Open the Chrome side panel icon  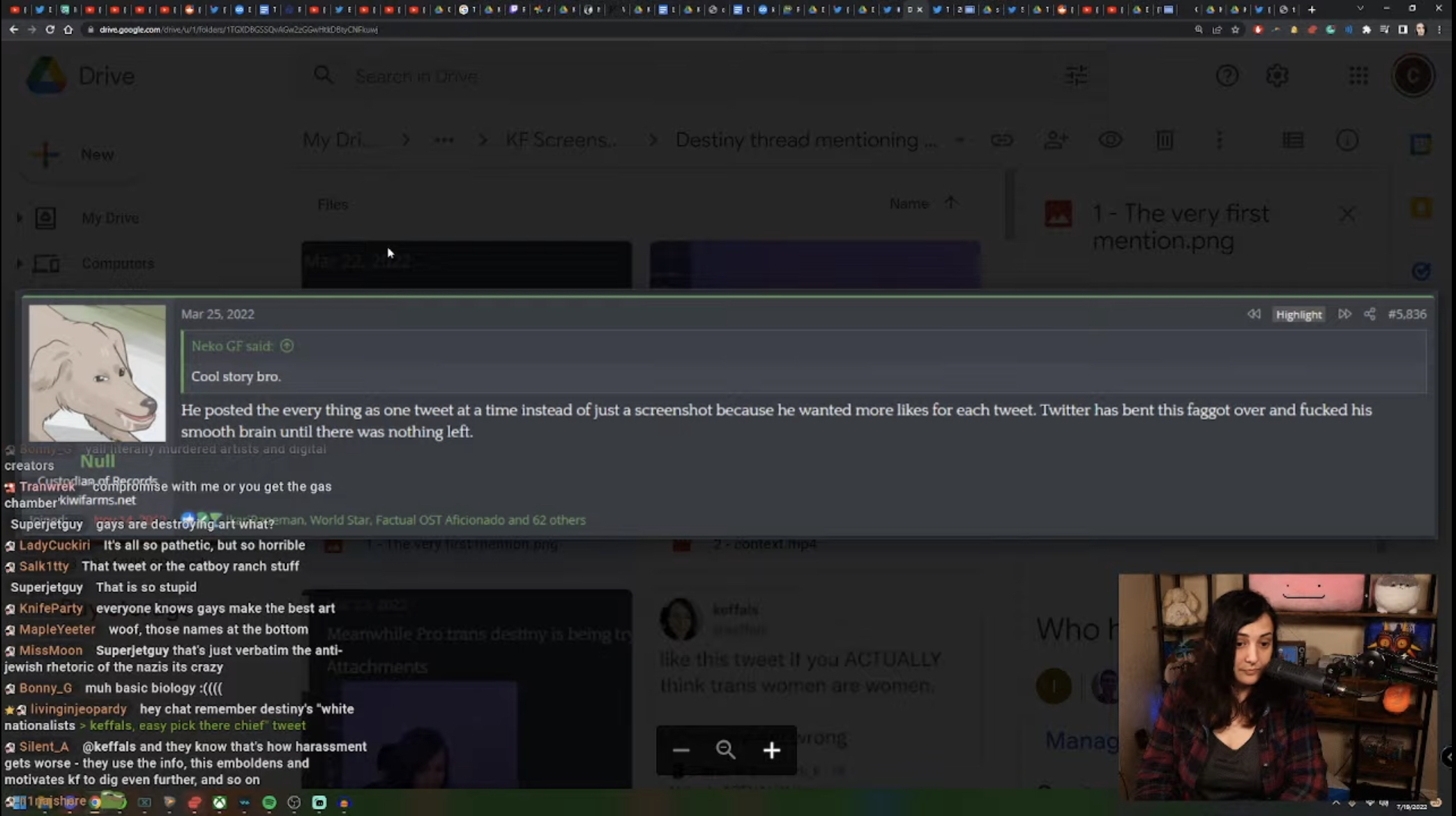1402,29
